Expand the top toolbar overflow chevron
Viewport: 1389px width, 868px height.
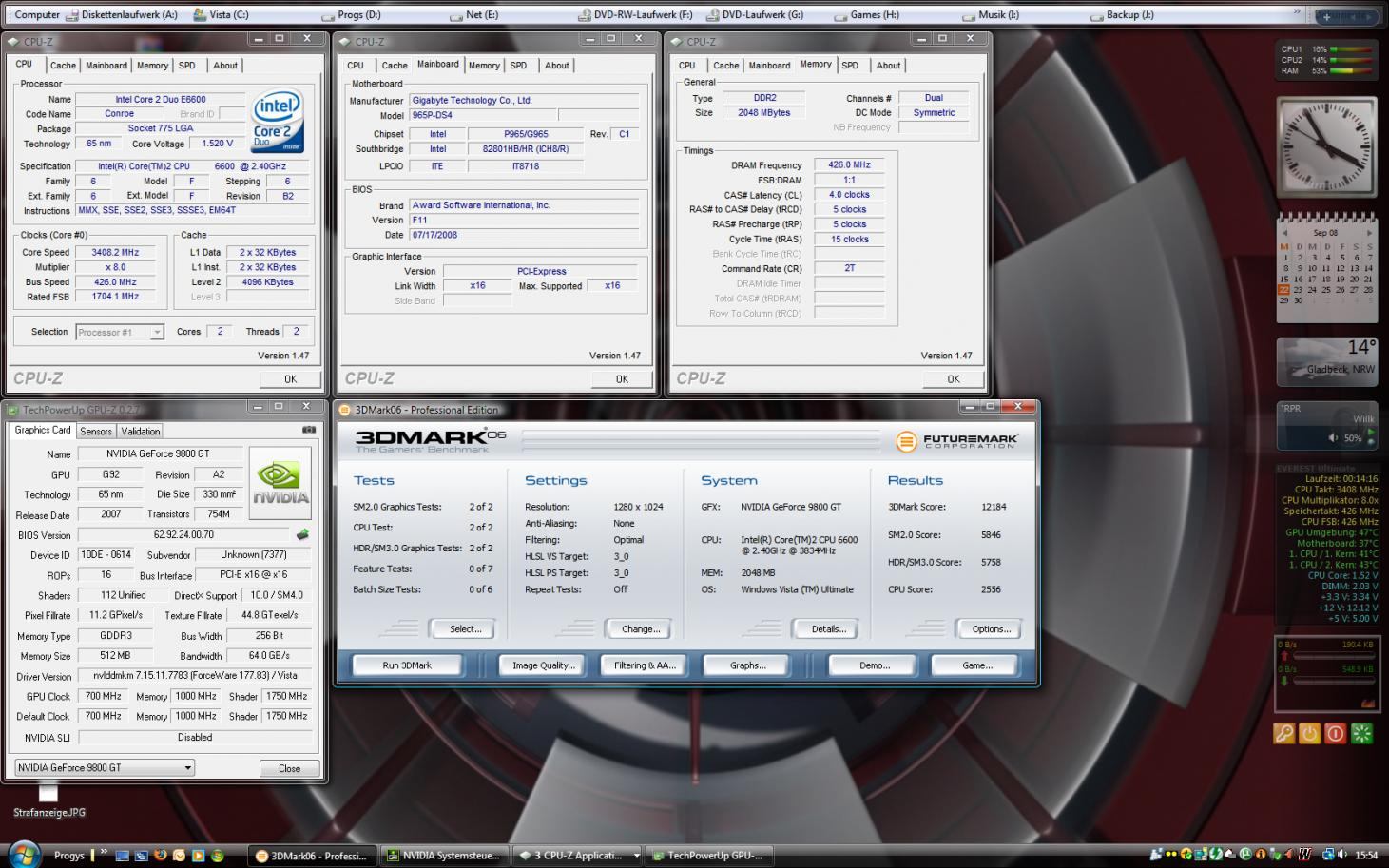(x=1297, y=13)
